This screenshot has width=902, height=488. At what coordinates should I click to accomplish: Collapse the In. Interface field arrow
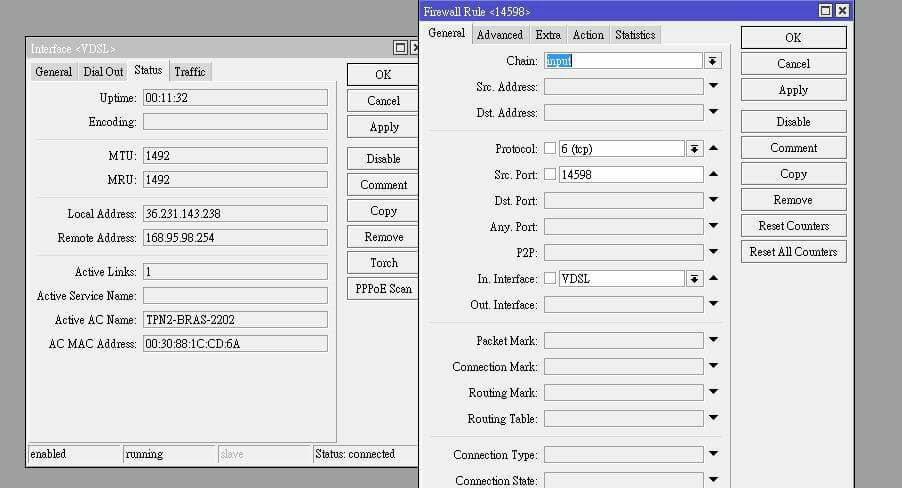point(714,278)
